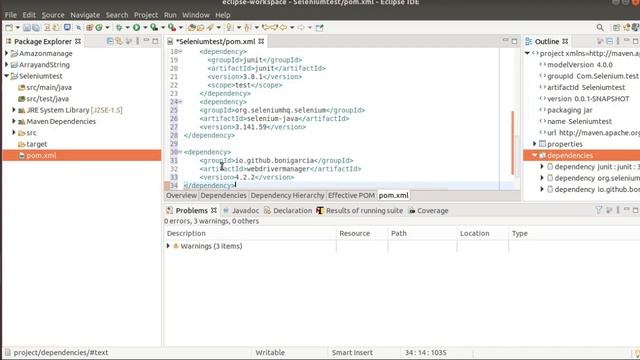Open the File menu
The width and height of the screenshot is (640, 360).
[x=11, y=15]
